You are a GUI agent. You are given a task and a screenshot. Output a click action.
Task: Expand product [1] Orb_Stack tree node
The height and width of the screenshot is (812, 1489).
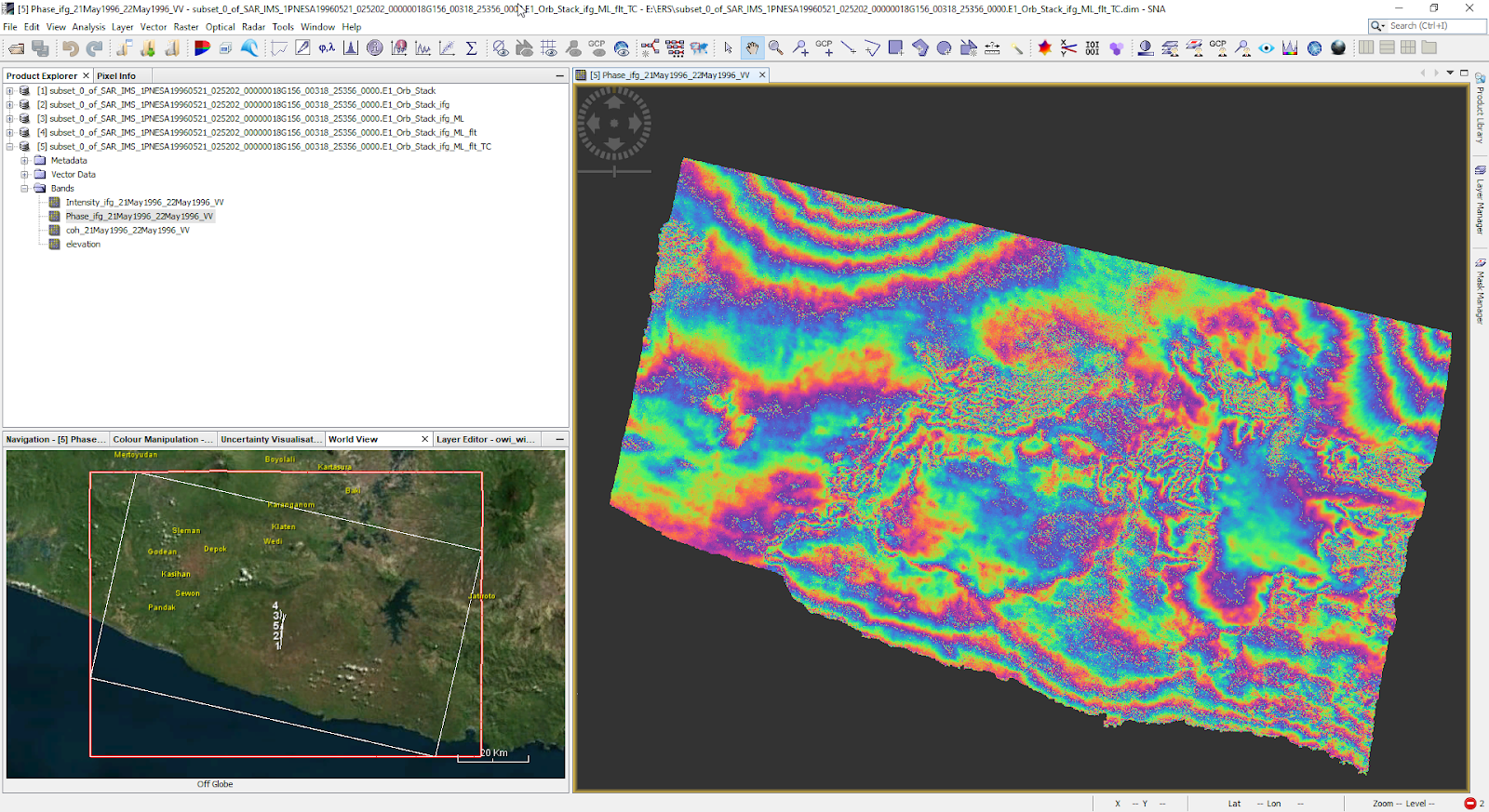coord(10,91)
